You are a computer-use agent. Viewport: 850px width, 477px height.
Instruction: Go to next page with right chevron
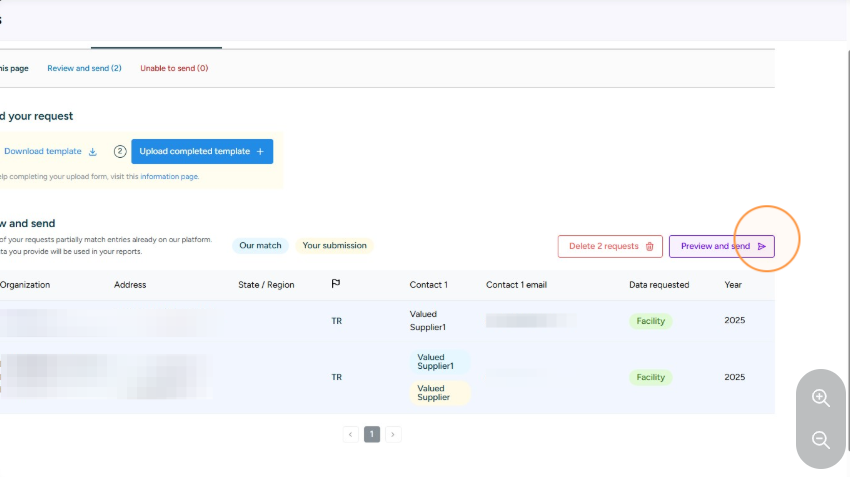pyautogui.click(x=393, y=434)
